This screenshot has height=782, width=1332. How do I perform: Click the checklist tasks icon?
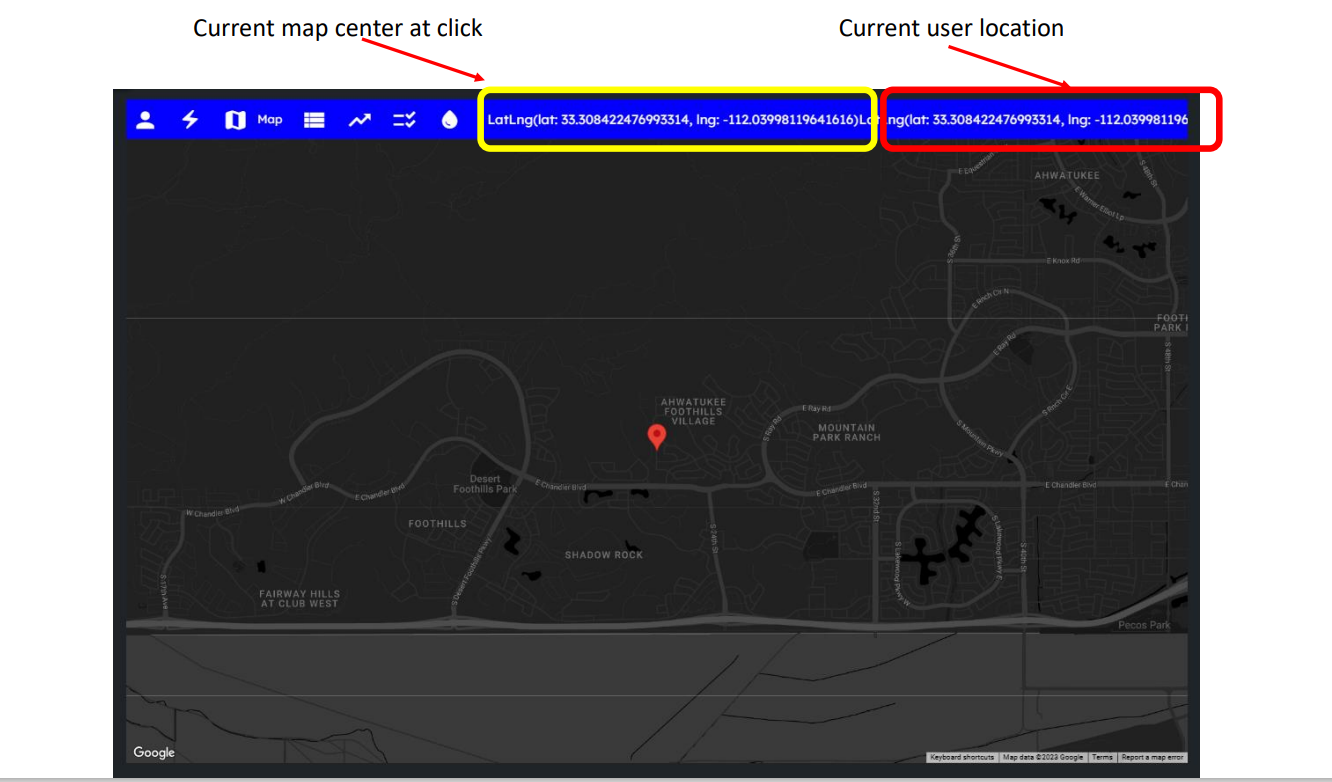coord(404,119)
